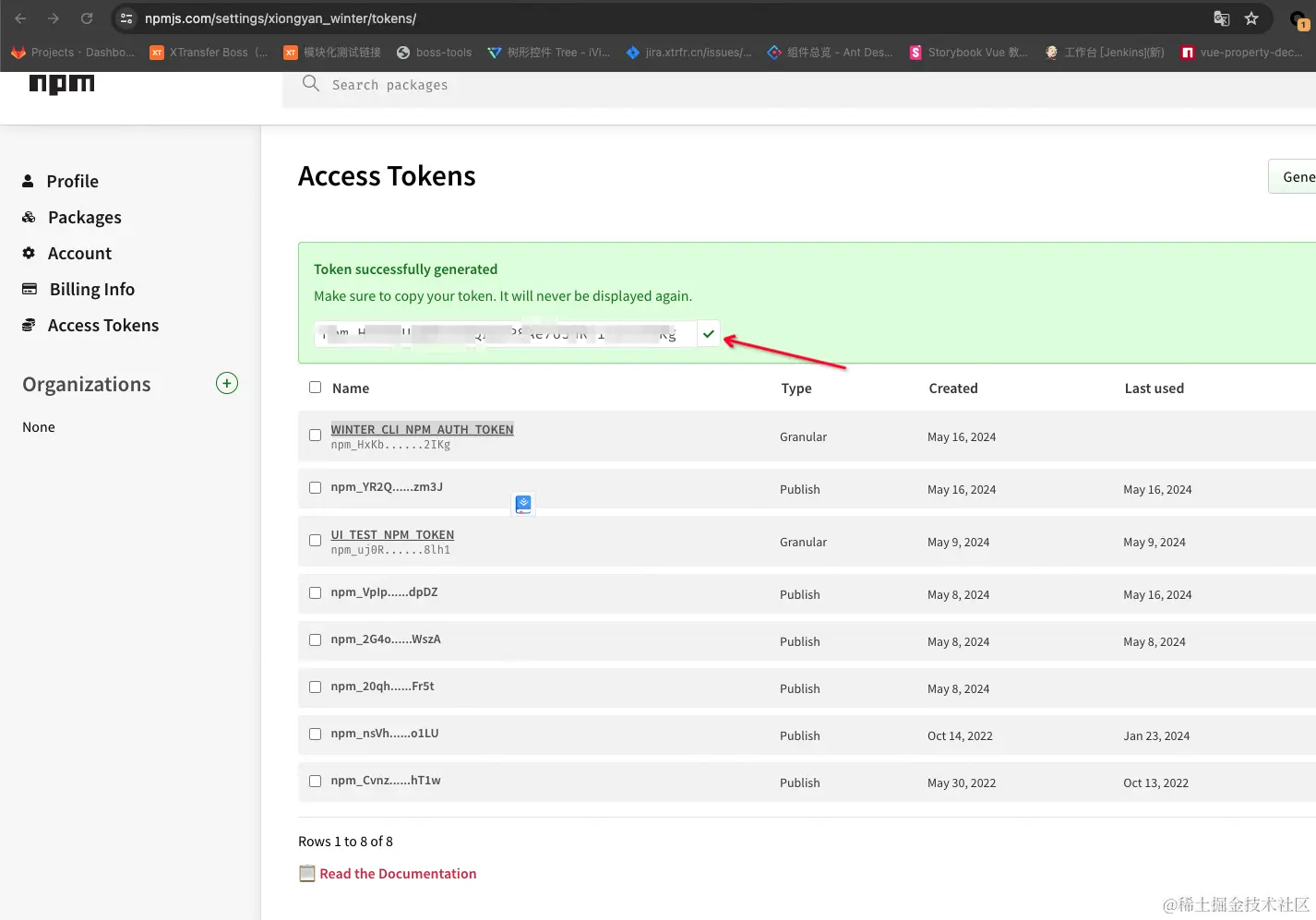
Task: Reload the page in browser toolbar
Action: click(87, 18)
